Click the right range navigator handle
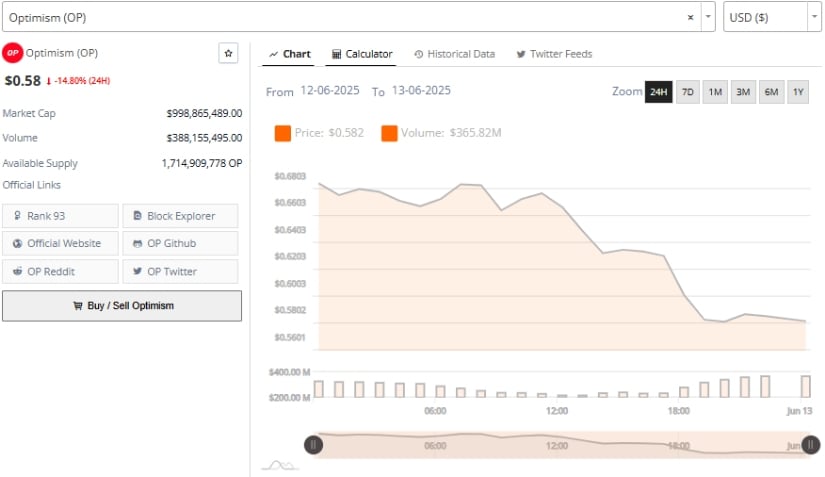The image size is (825, 477). click(x=810, y=445)
